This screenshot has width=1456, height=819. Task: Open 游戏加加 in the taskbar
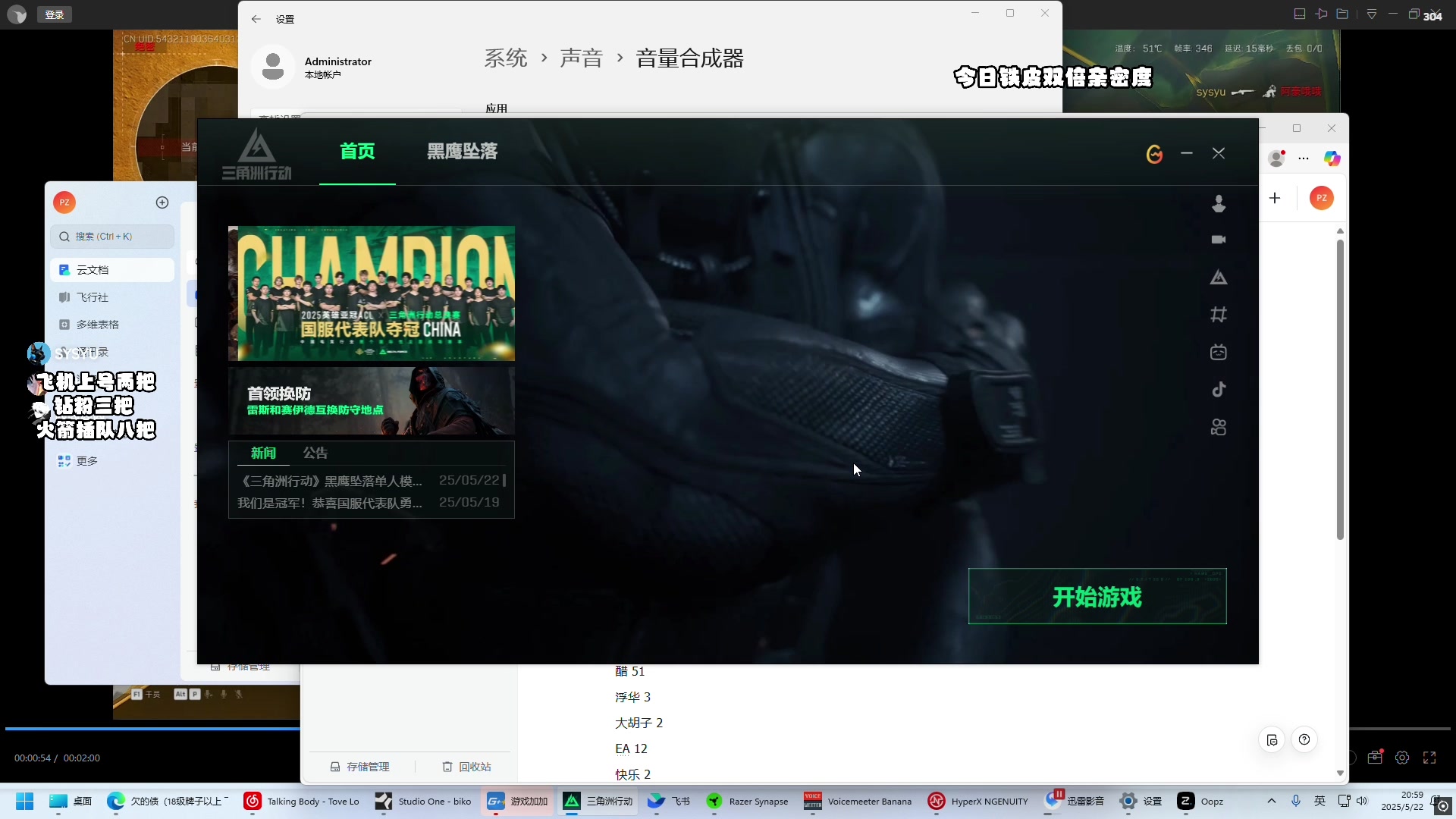click(x=518, y=802)
